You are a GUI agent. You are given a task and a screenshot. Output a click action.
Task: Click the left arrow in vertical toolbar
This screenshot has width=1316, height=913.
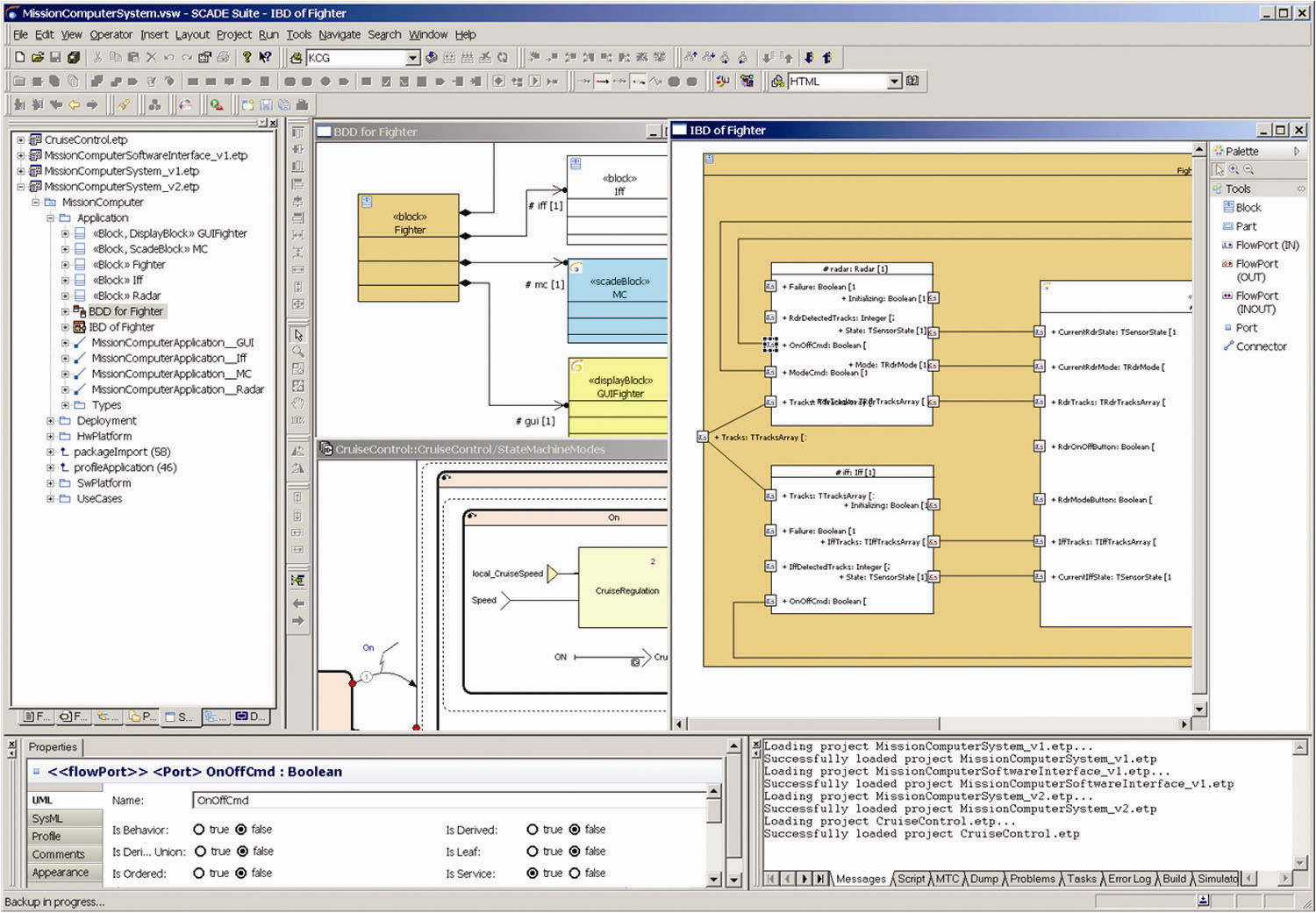tap(298, 603)
